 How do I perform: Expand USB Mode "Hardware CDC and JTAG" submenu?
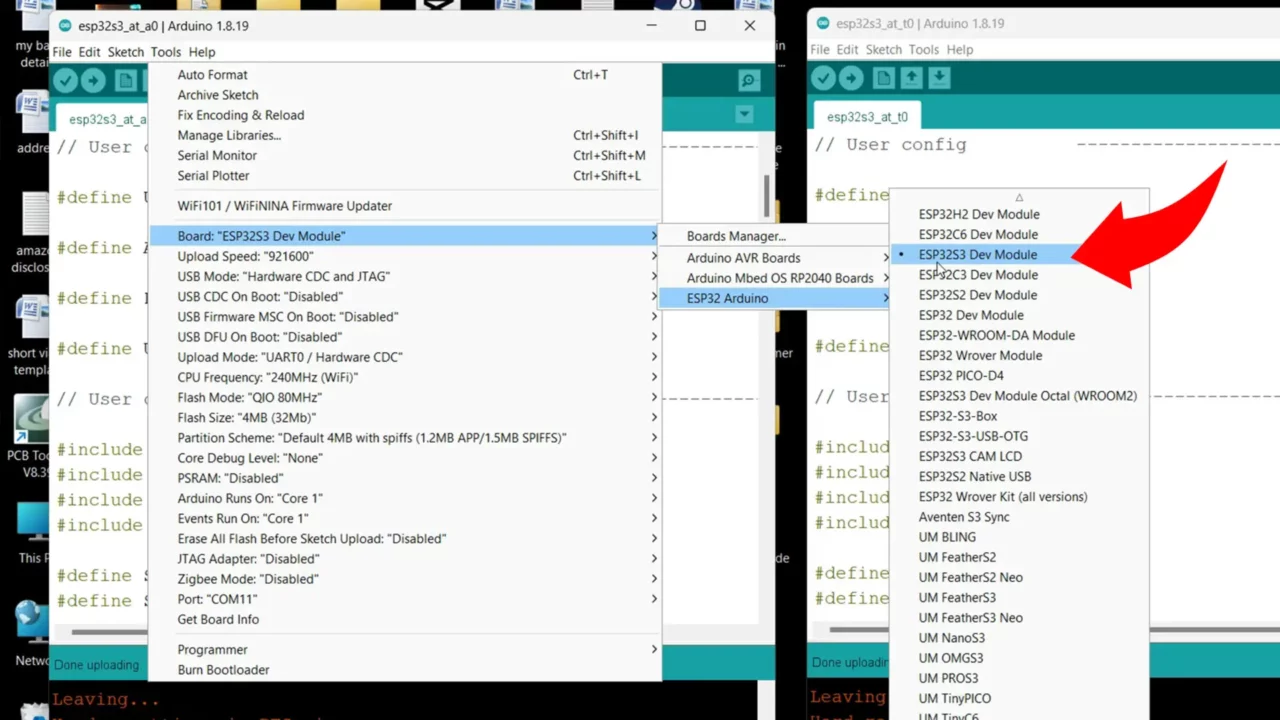click(405, 276)
